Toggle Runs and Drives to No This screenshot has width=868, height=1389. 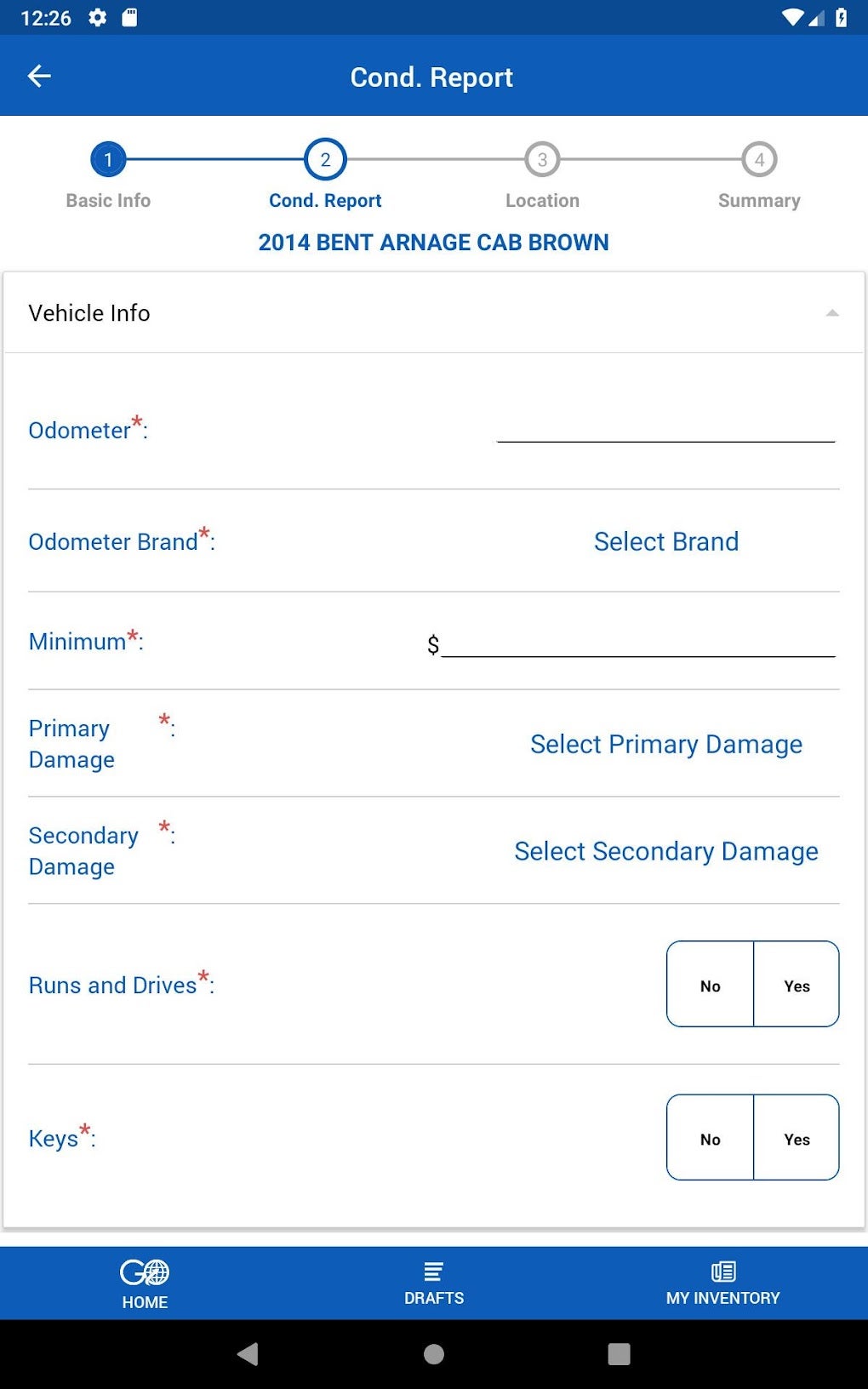pos(711,985)
